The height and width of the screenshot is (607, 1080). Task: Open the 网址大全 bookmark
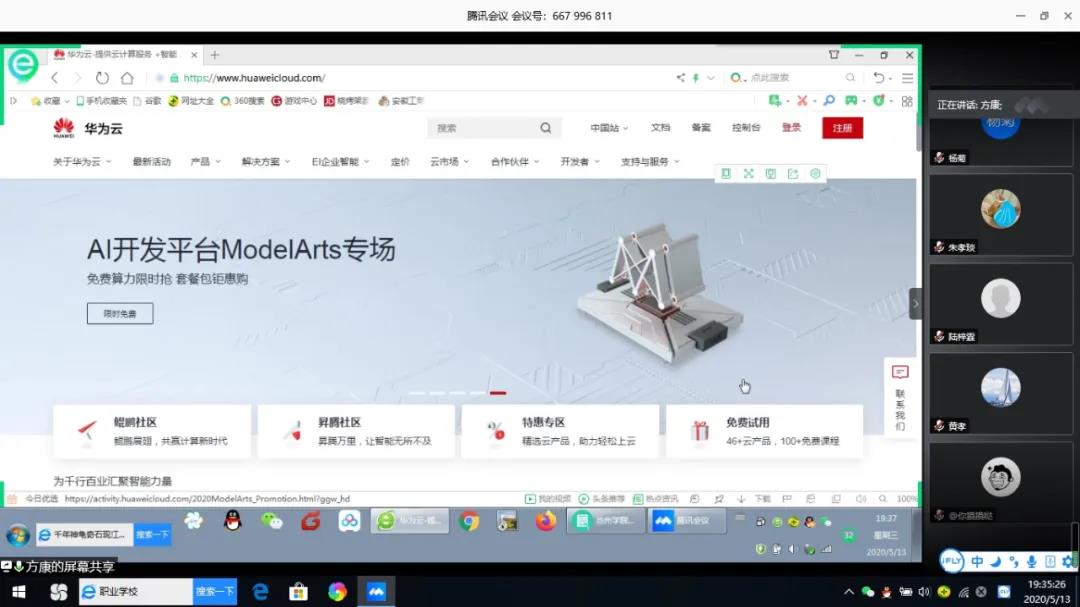pos(191,101)
